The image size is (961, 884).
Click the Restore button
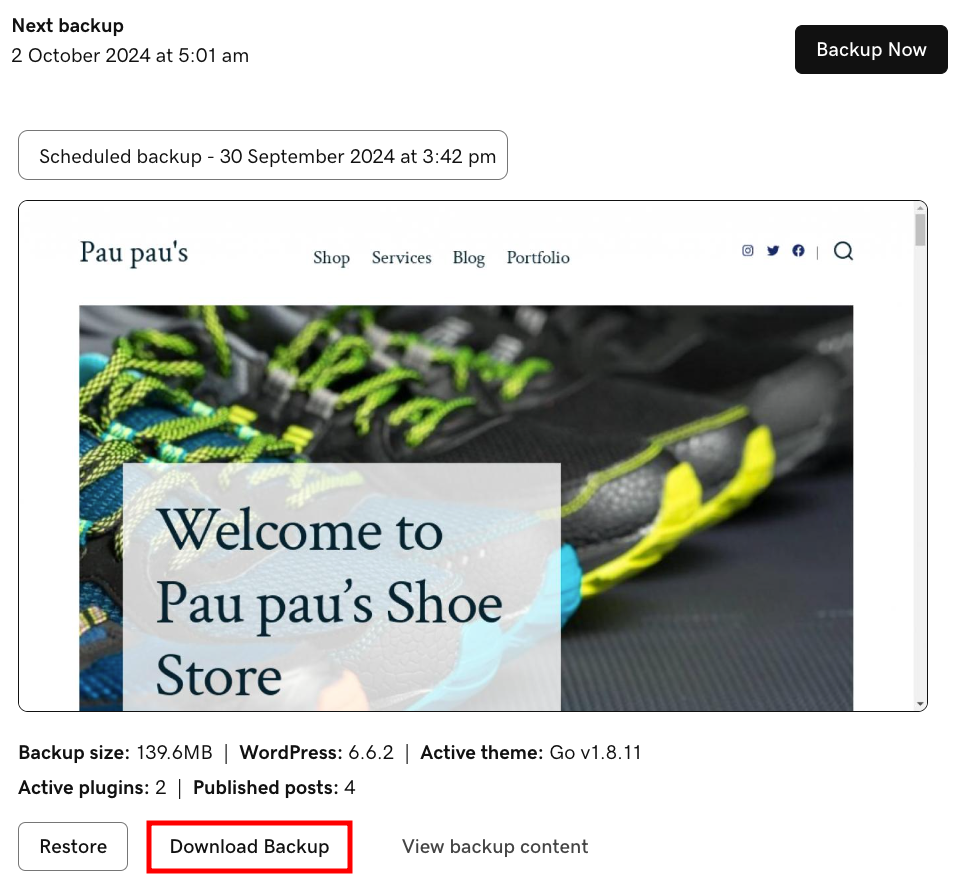click(x=73, y=846)
